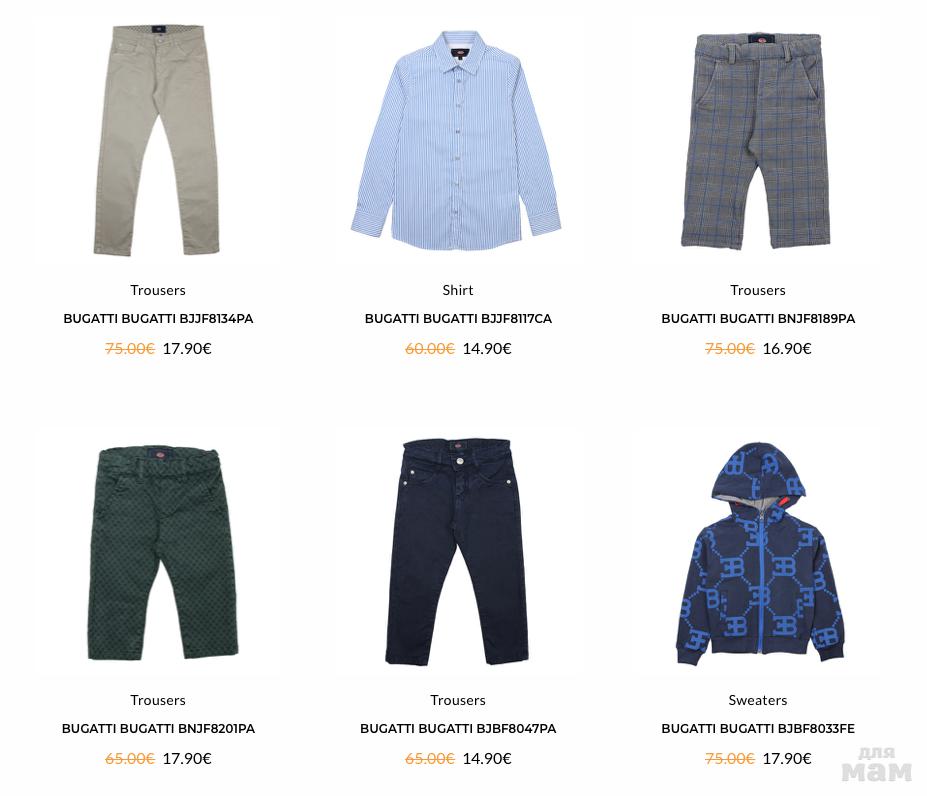Open product link BUGATTI BUGATTI BNJF8189PA
The image size is (927, 796).
(x=758, y=318)
